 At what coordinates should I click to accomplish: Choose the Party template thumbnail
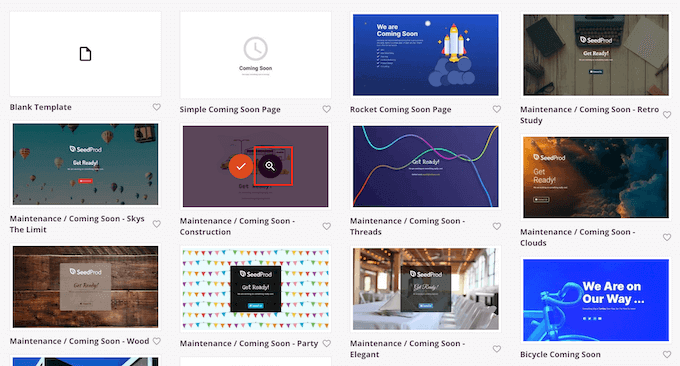tap(255, 289)
